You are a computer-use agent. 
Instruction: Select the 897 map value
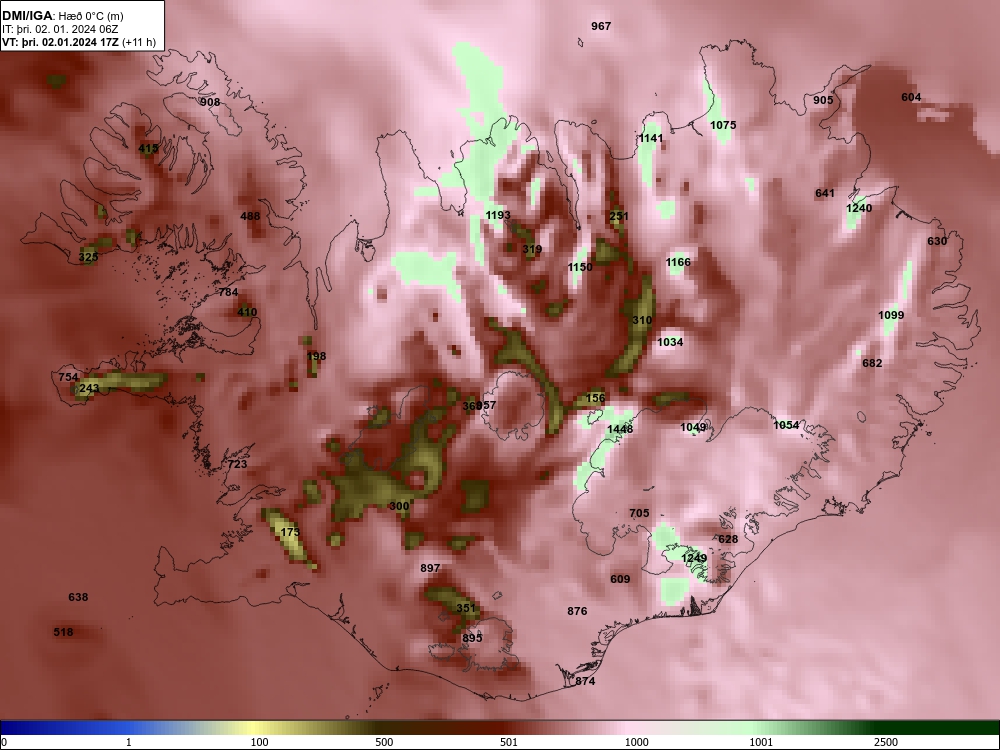click(430, 568)
